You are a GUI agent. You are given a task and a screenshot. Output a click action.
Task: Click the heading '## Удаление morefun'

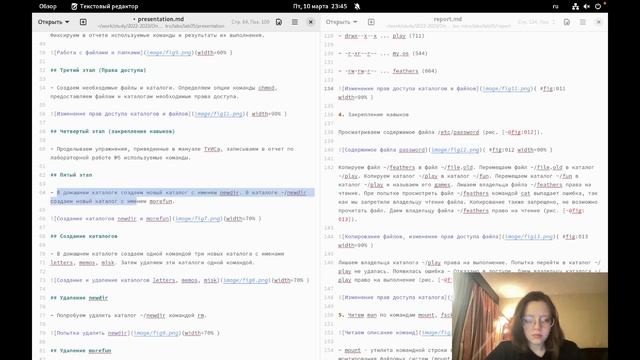(81, 351)
